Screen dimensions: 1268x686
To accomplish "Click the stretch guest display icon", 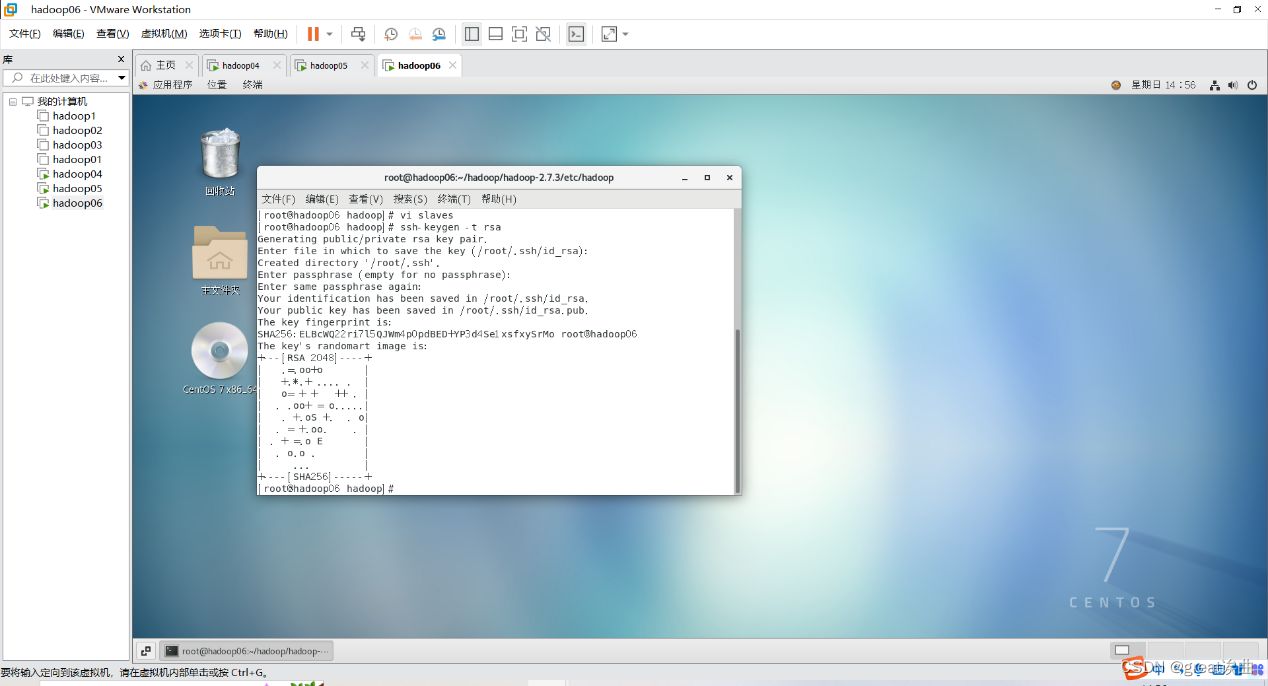I will (x=609, y=34).
